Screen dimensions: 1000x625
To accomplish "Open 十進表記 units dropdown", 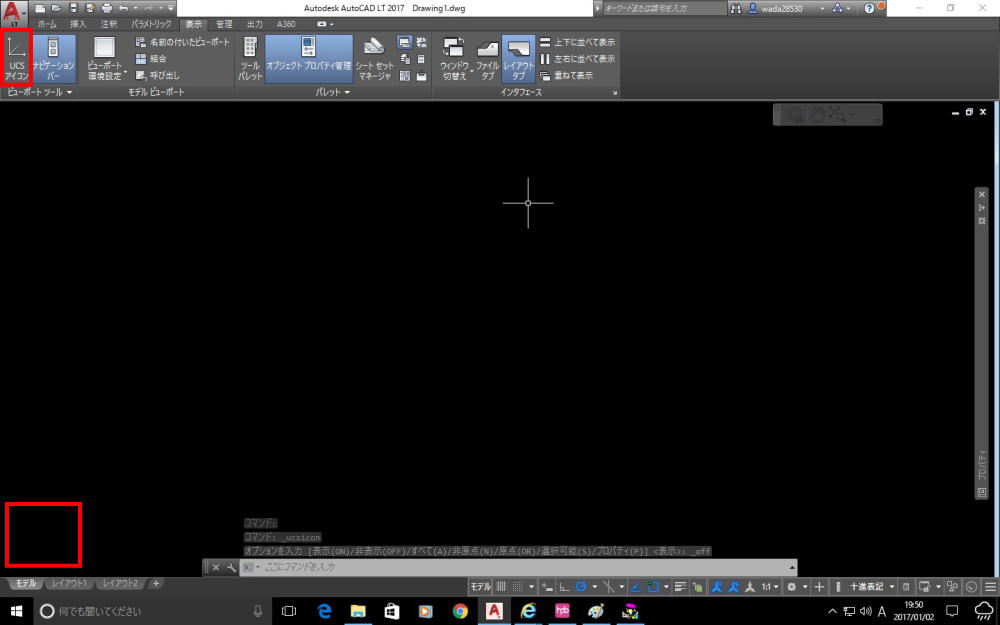I will coord(872,587).
